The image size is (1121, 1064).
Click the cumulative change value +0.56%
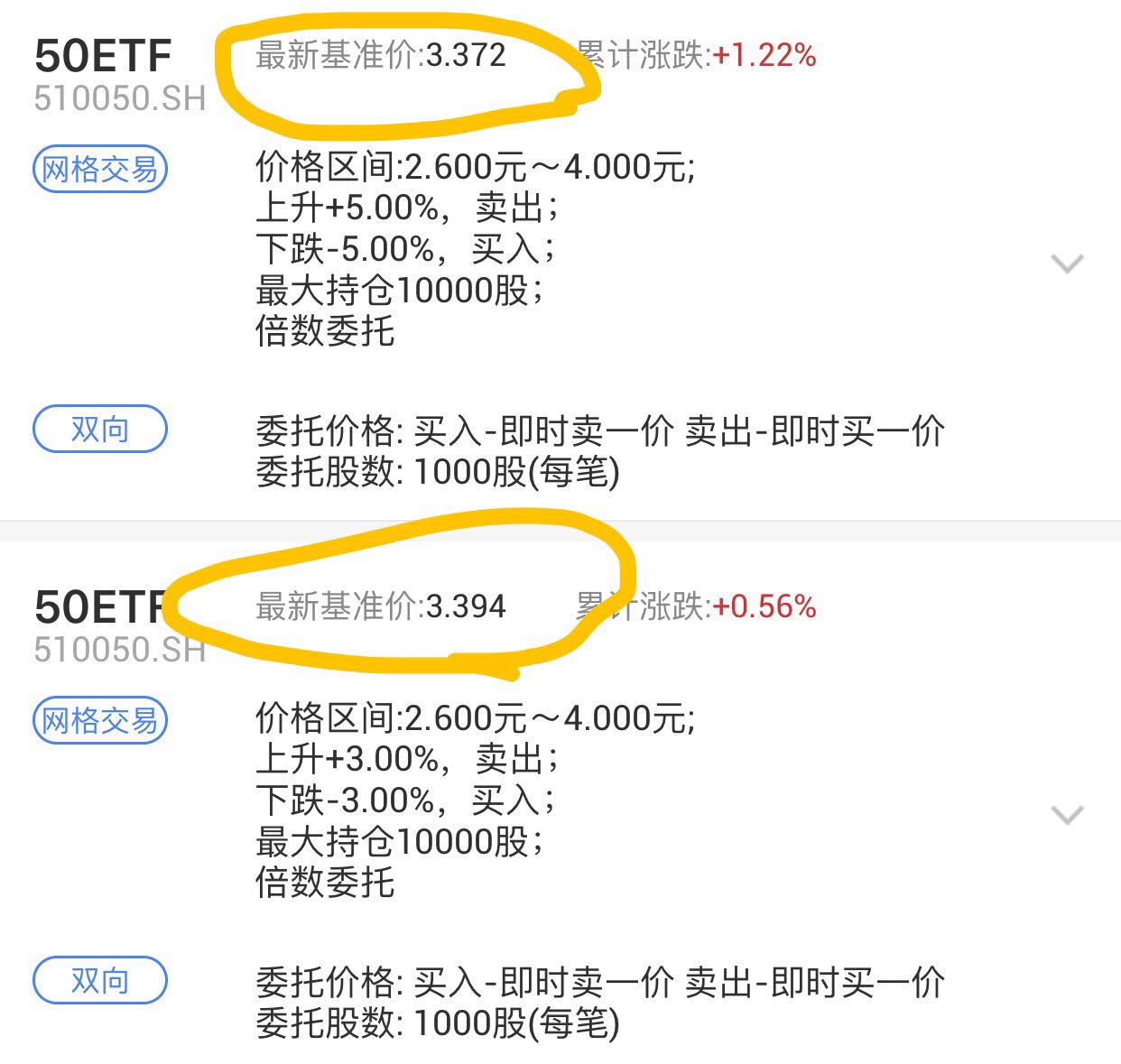764,606
